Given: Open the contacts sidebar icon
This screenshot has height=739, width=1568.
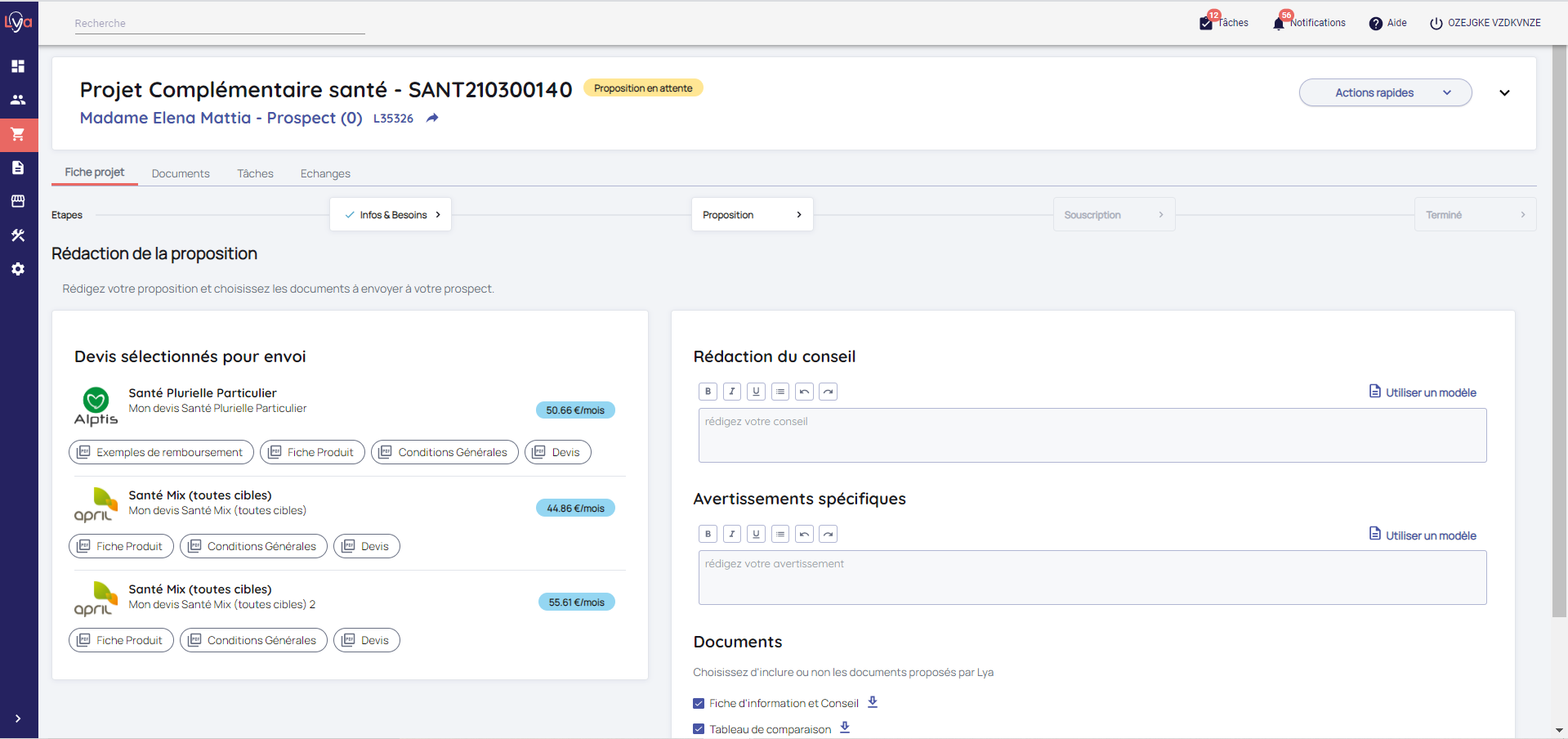Looking at the screenshot, I should coord(18,100).
